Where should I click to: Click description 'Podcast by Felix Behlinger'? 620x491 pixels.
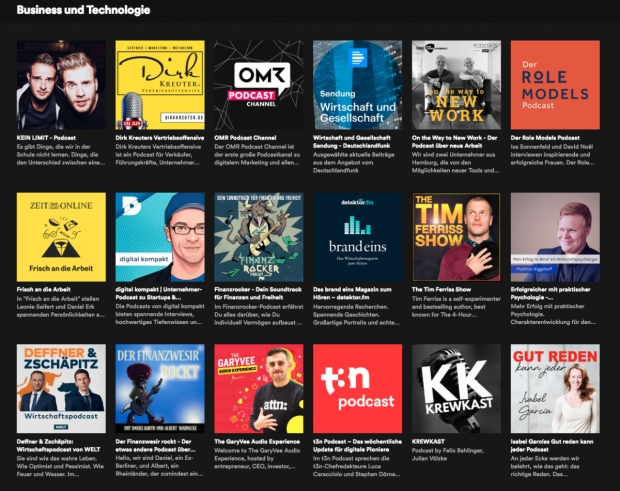(x=448, y=455)
